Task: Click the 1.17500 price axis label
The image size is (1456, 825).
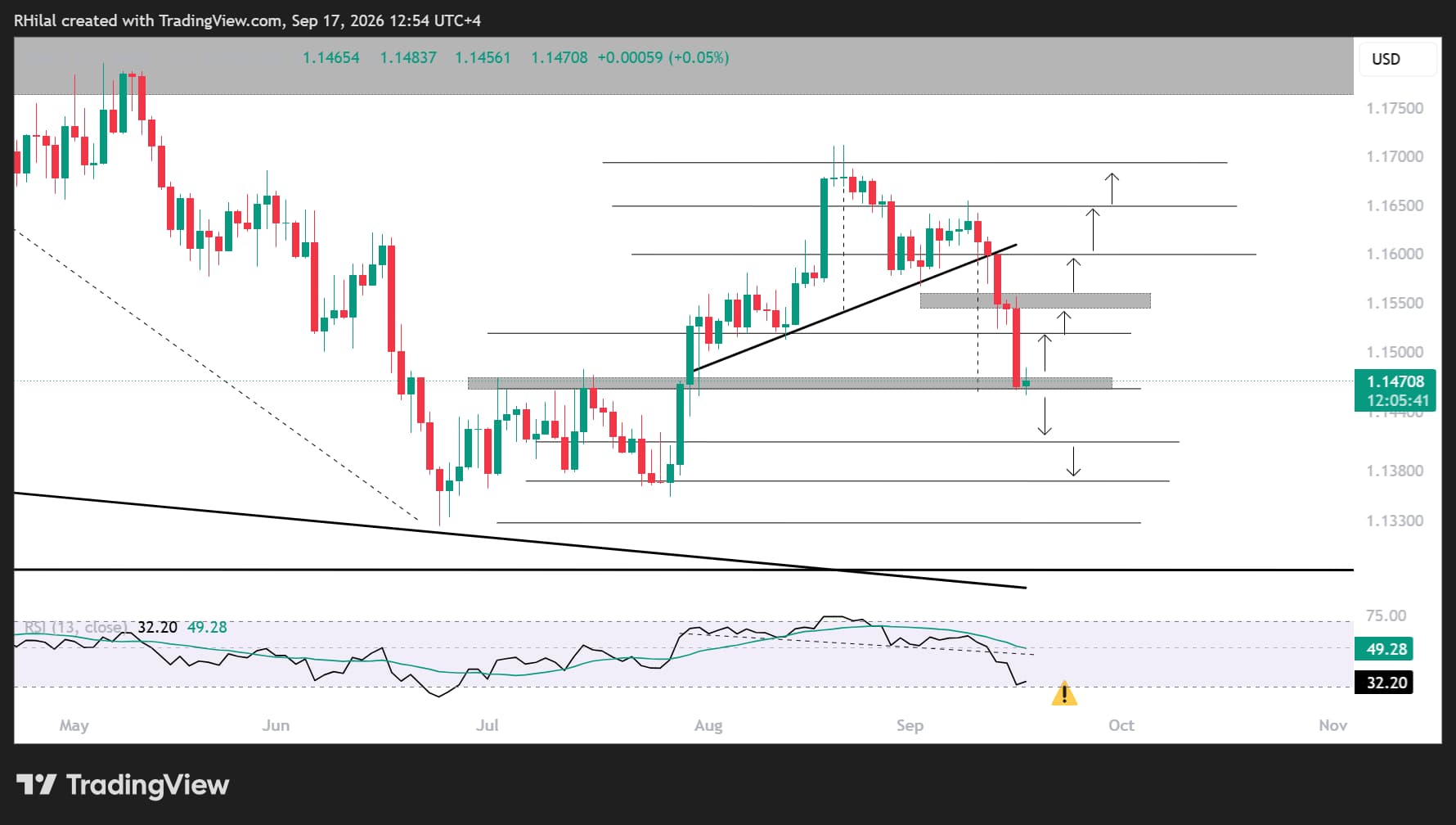Action: point(1395,108)
